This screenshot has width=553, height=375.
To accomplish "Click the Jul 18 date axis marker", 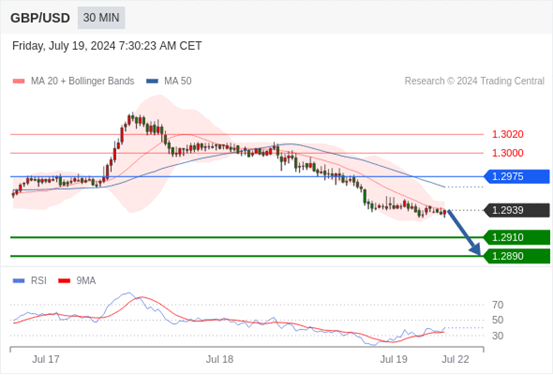I will (220, 359).
